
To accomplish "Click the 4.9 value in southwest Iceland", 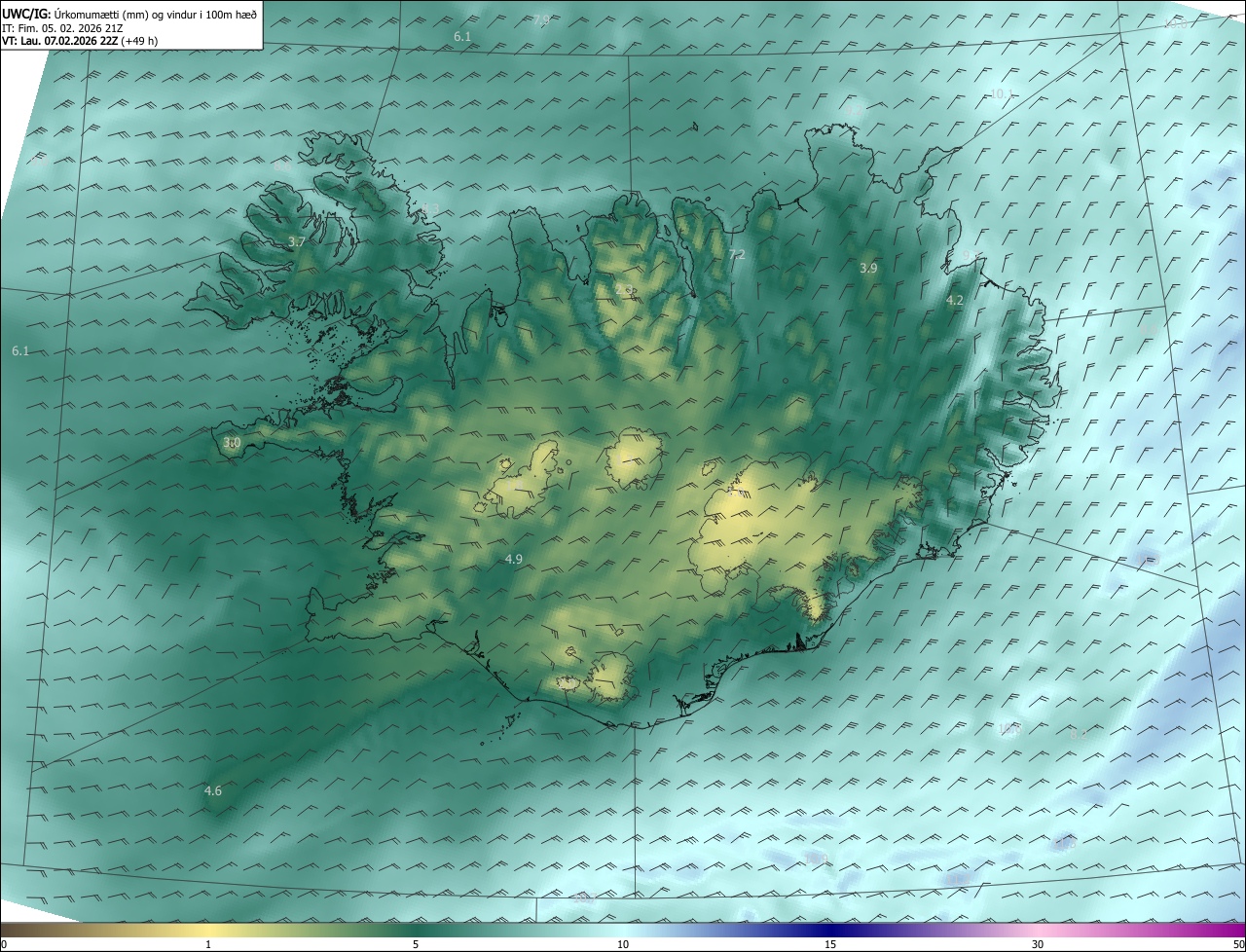I will (515, 559).
